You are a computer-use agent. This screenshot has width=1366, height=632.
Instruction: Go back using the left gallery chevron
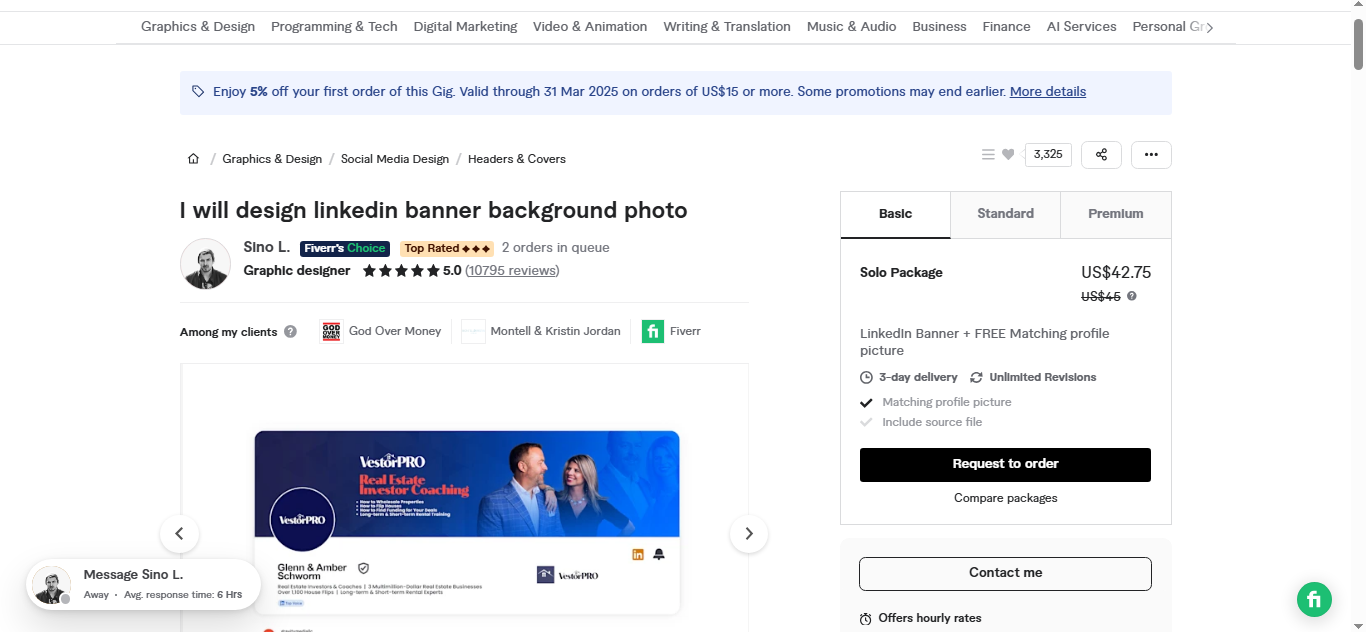pyautogui.click(x=180, y=534)
